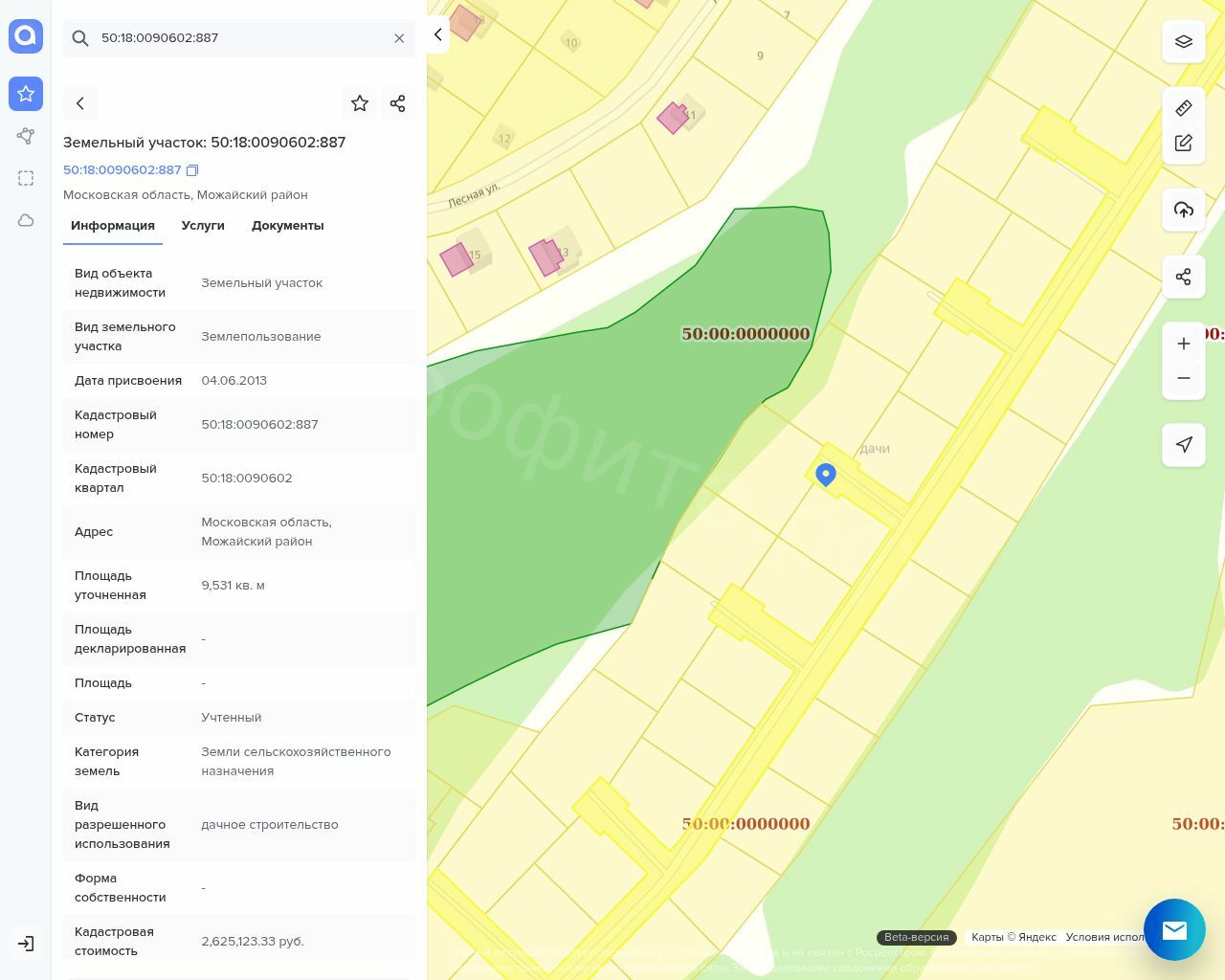Click the cadastral search input field
This screenshot has height=980, width=1225.
click(x=239, y=38)
